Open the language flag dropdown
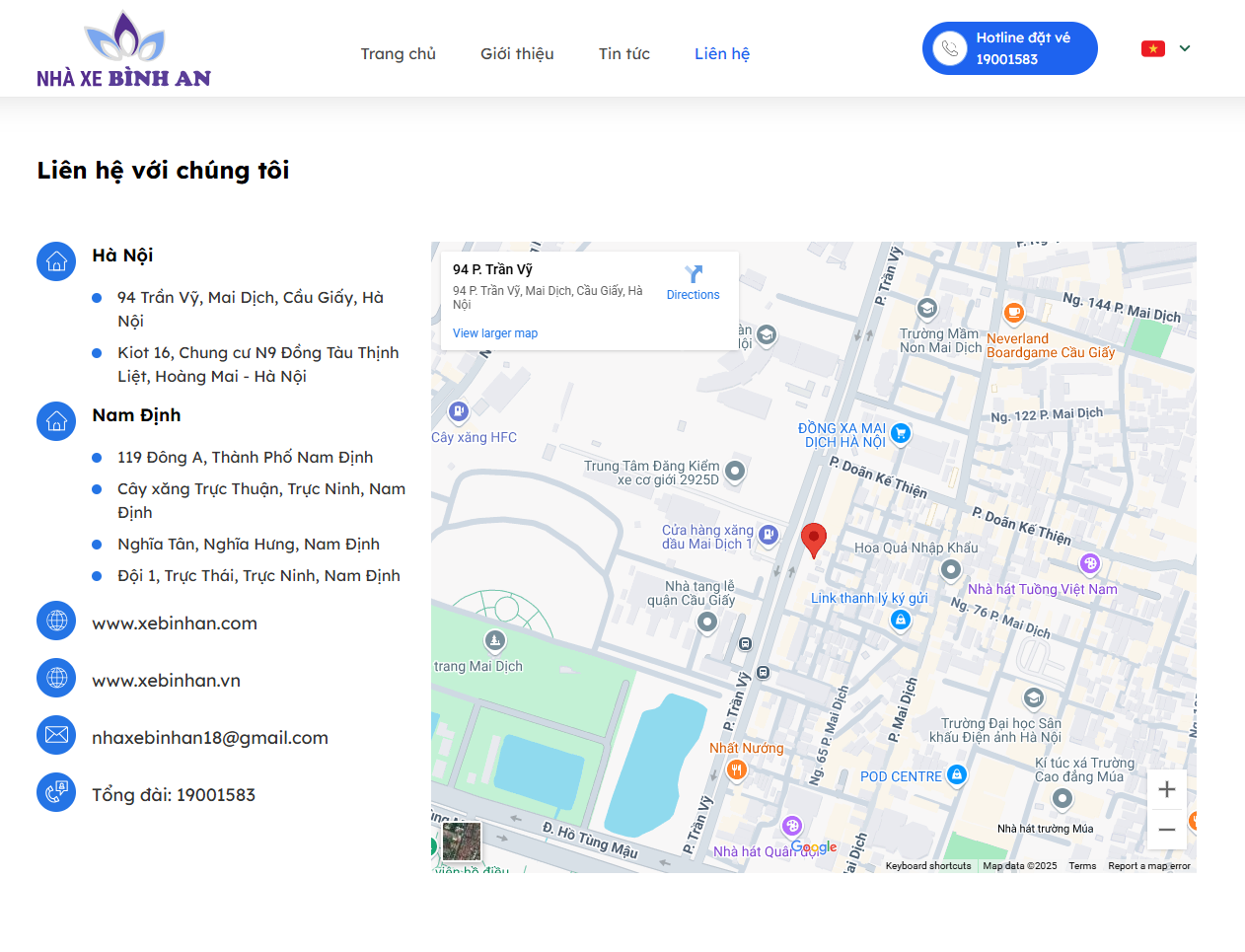 1152,48
